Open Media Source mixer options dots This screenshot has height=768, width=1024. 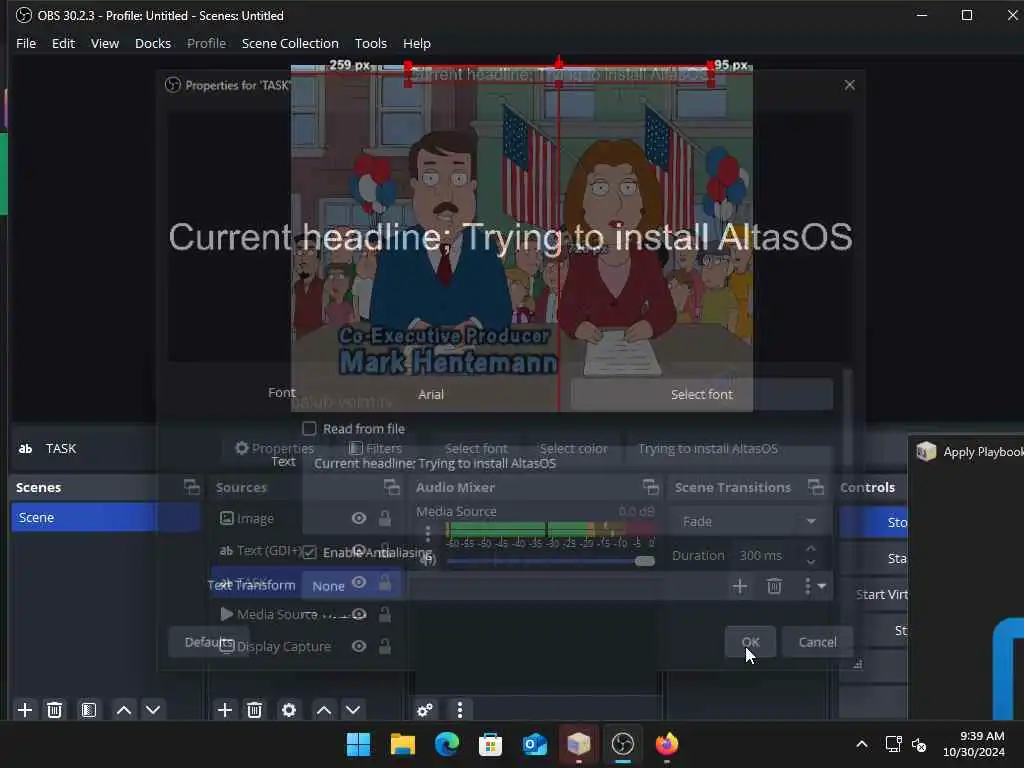[x=428, y=534]
